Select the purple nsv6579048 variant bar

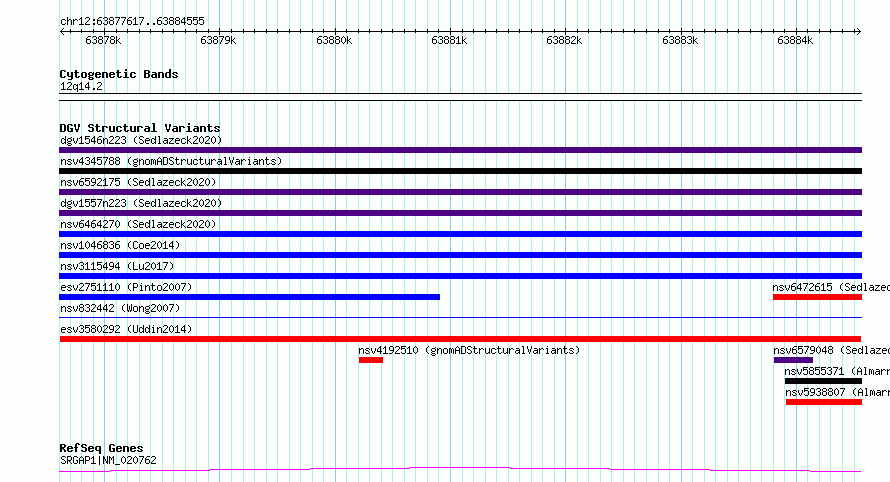[793, 360]
